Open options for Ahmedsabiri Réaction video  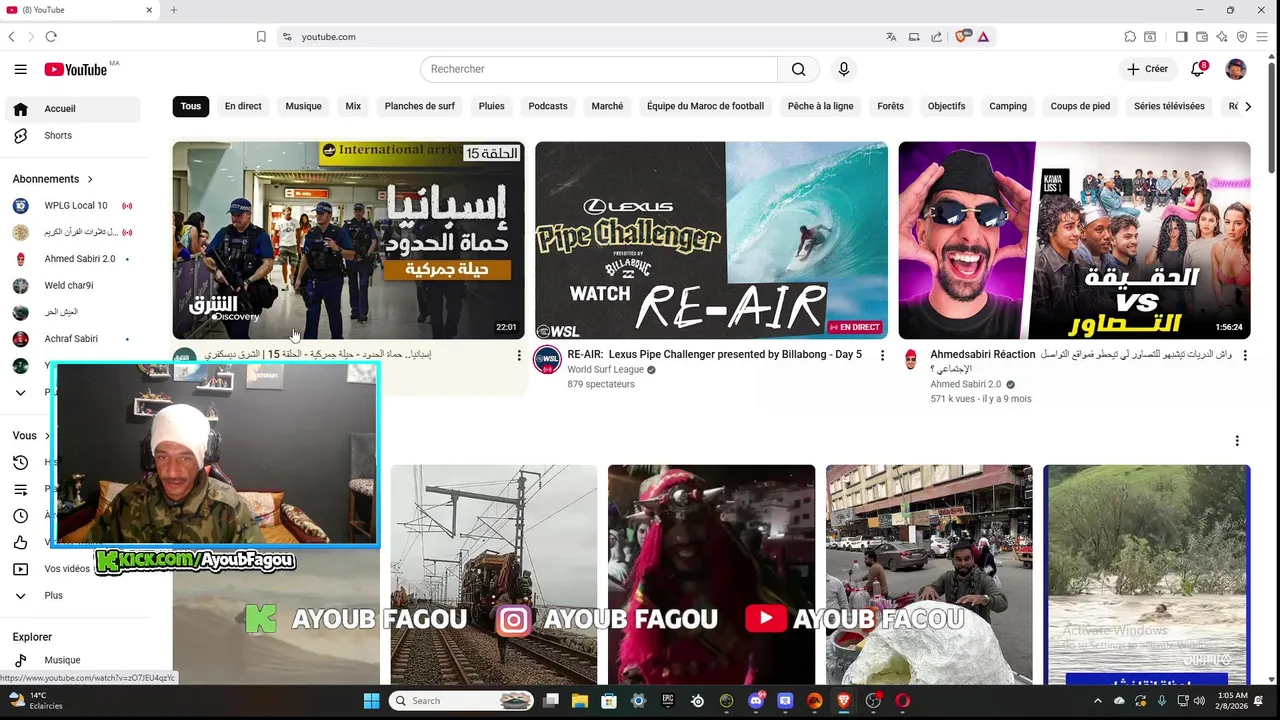coord(1245,355)
